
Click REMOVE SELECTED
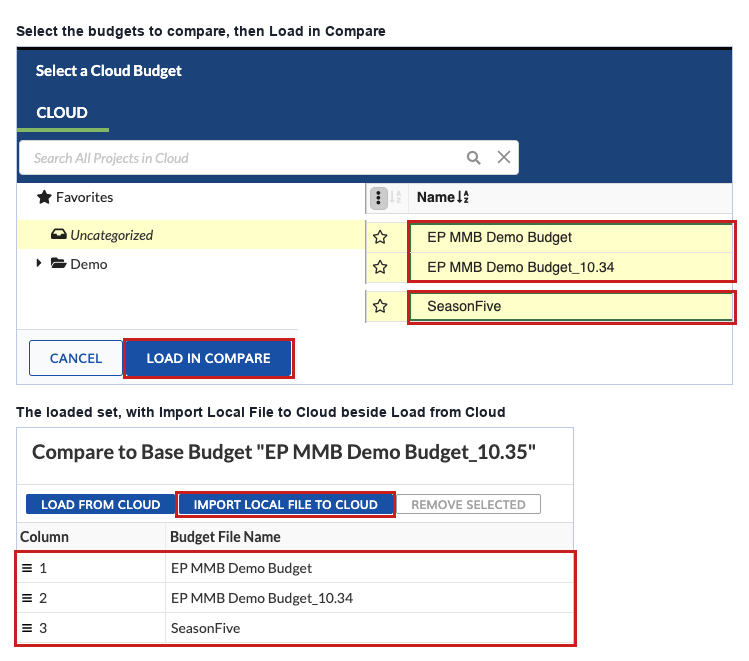(x=469, y=504)
